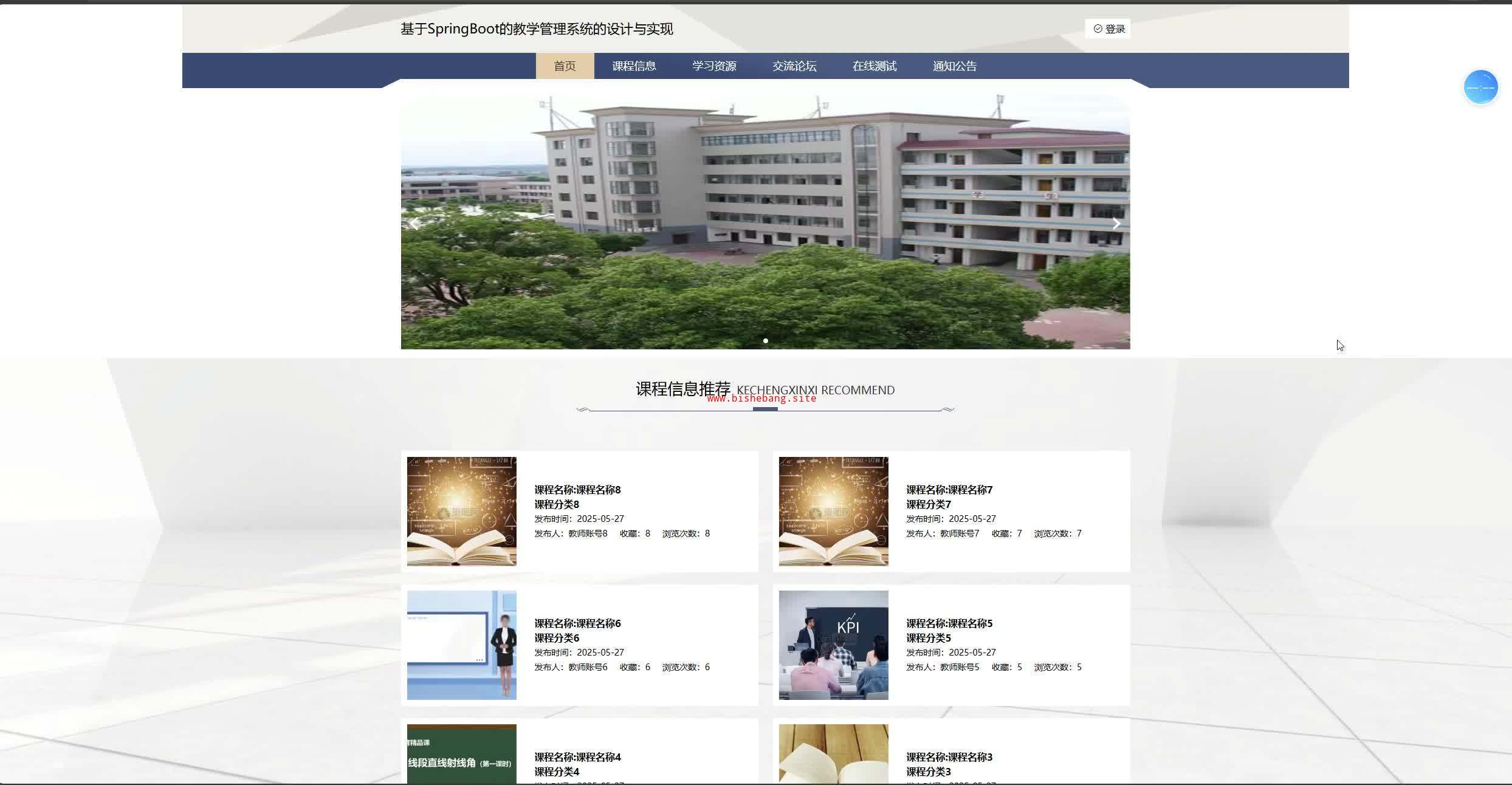Click the 课程名称:课程名称5 title link
The image size is (1512, 785).
click(x=949, y=623)
